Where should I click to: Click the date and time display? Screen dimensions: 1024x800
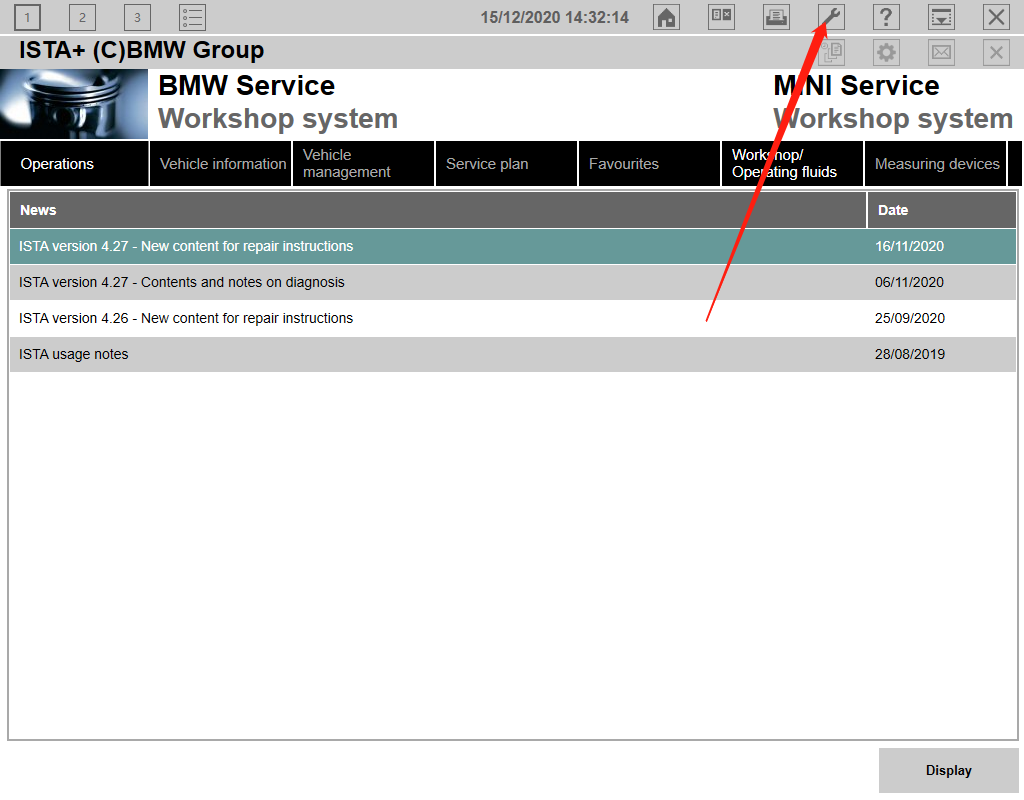click(x=554, y=18)
